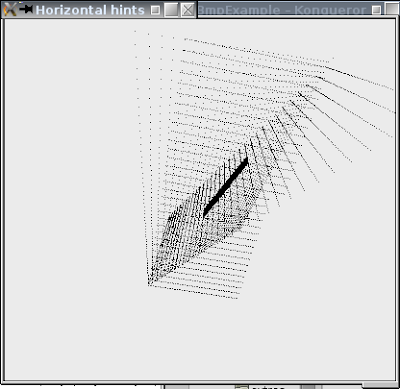Open the X window menu icon in Horizontal hints
This screenshot has height=389, width=400.
click(10, 9)
